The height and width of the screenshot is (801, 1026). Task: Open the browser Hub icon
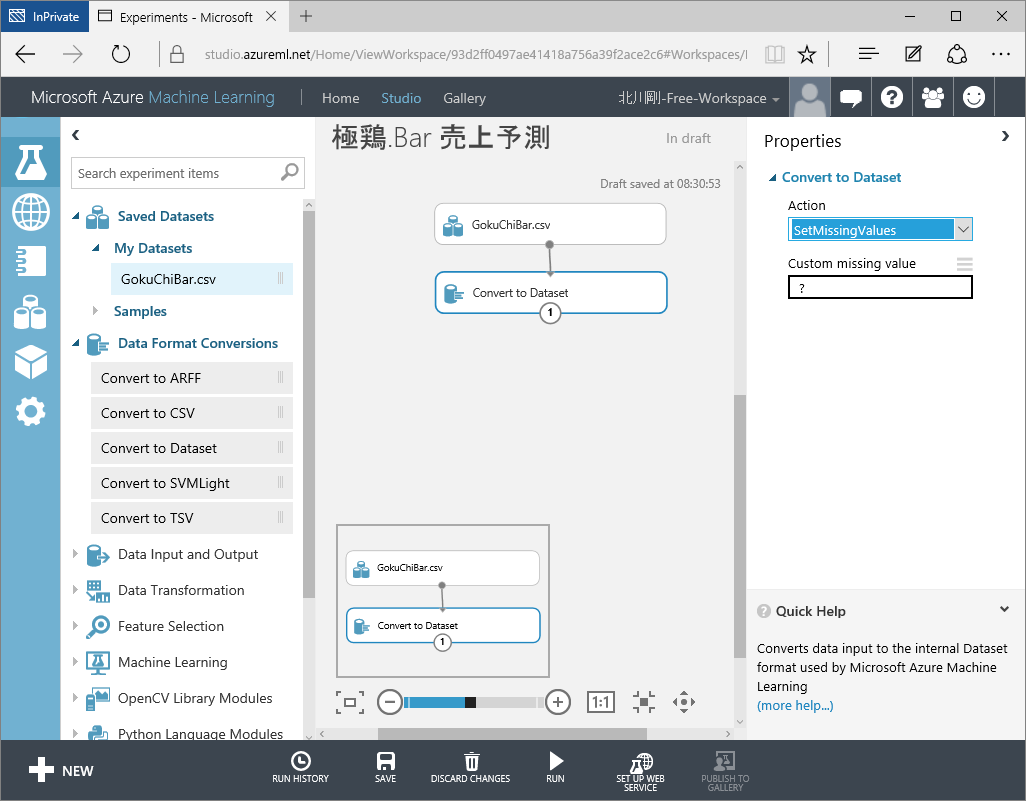(x=868, y=54)
